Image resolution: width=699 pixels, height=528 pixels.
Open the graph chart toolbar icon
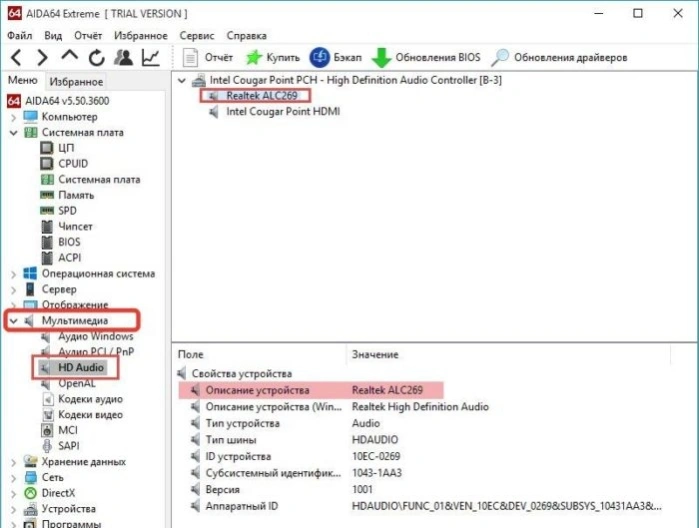click(x=151, y=58)
